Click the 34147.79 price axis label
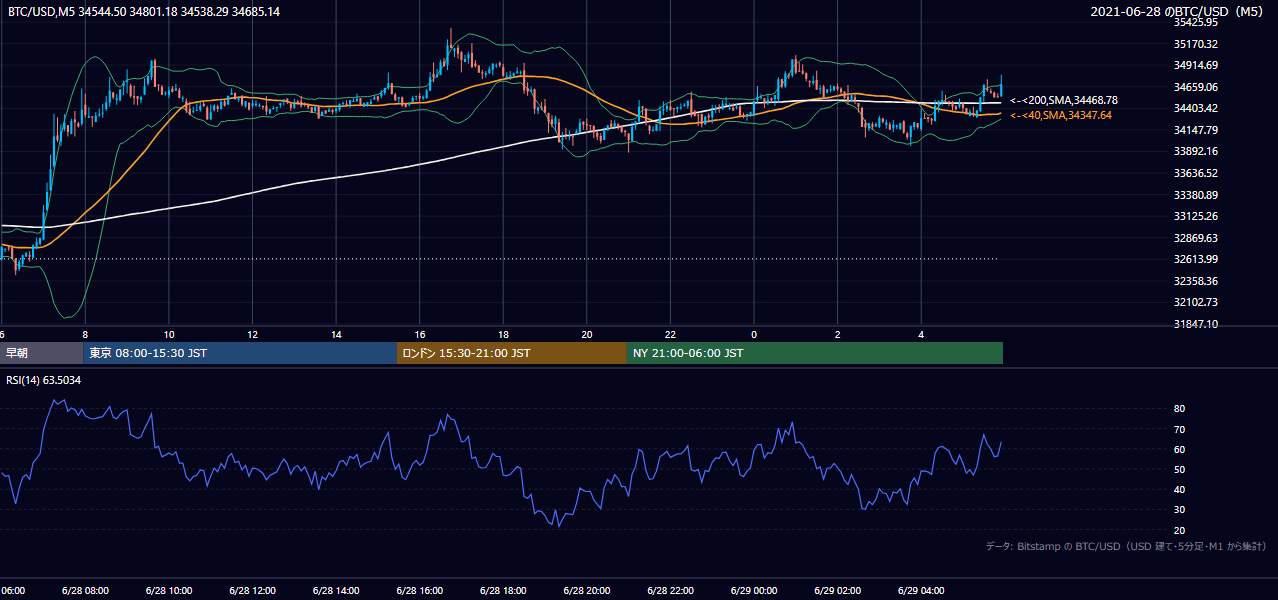The height and width of the screenshot is (600, 1278). pos(1195,130)
